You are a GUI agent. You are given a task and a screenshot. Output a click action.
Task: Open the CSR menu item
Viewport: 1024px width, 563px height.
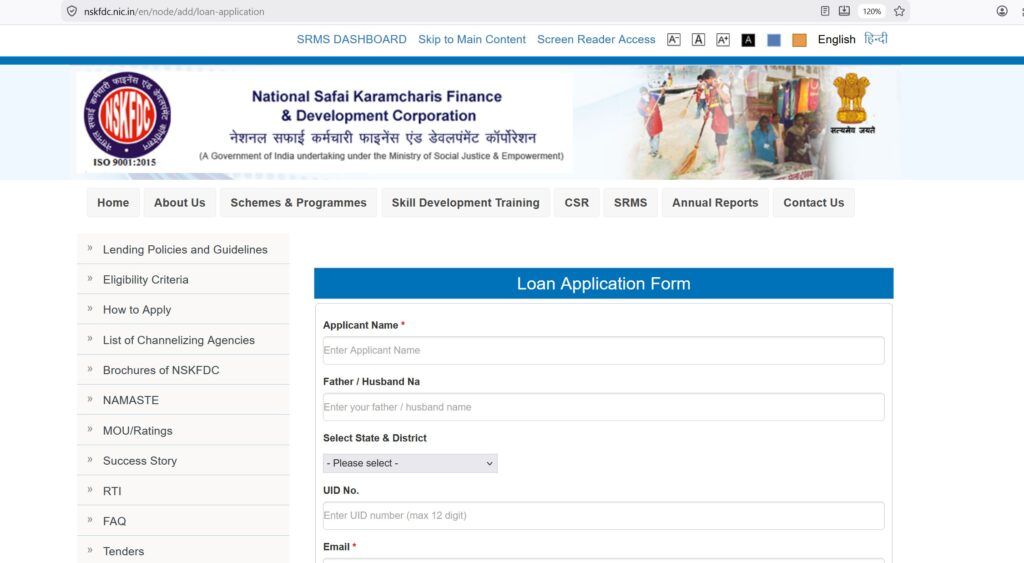pyautogui.click(x=577, y=202)
